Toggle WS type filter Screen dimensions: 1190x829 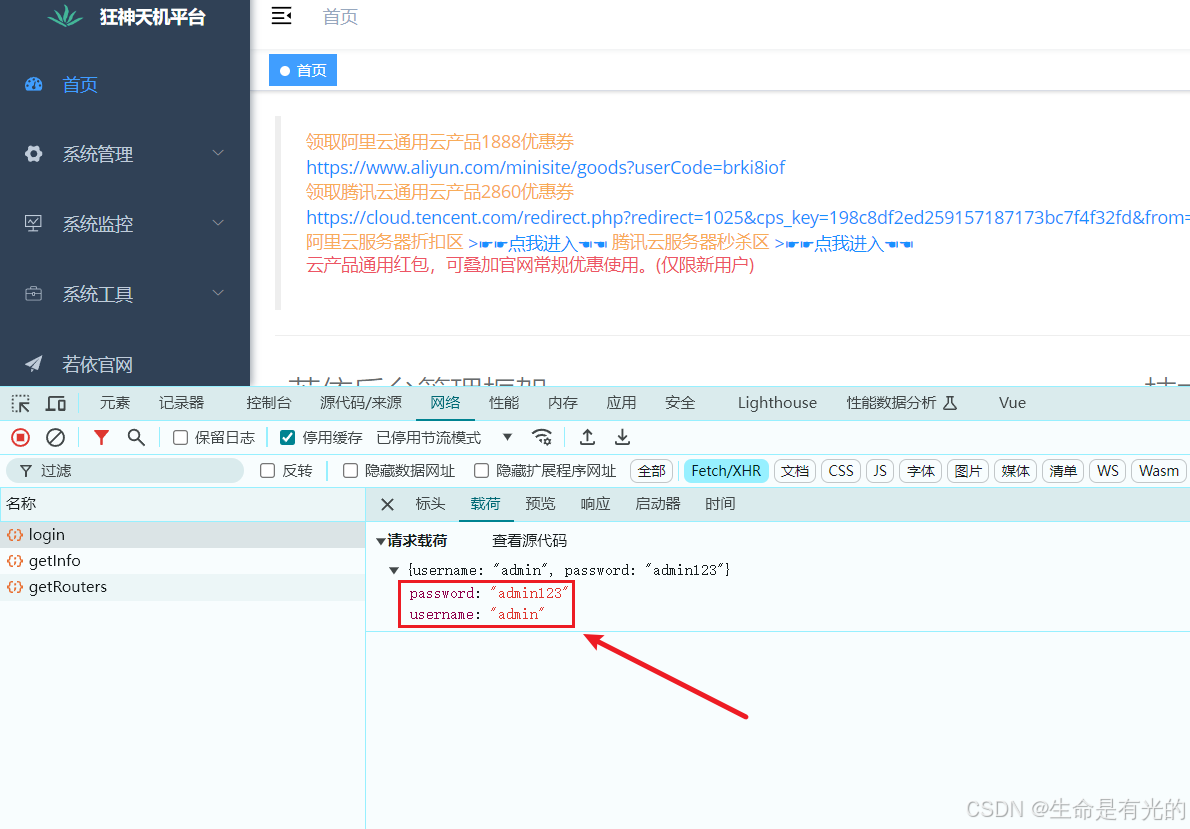tap(1108, 471)
